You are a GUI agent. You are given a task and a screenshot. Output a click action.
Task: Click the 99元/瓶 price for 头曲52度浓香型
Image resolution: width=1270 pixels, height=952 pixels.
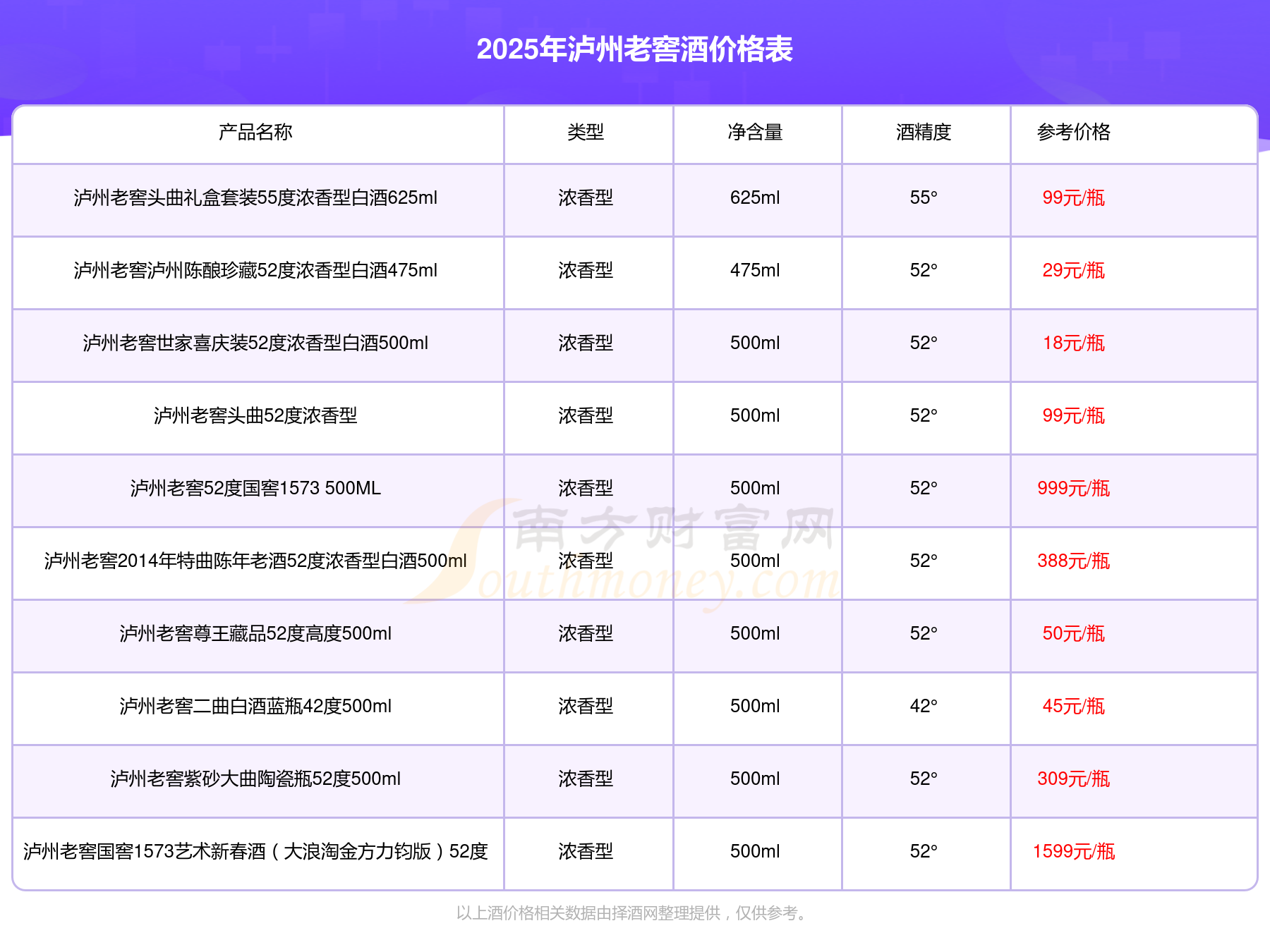pos(1073,415)
